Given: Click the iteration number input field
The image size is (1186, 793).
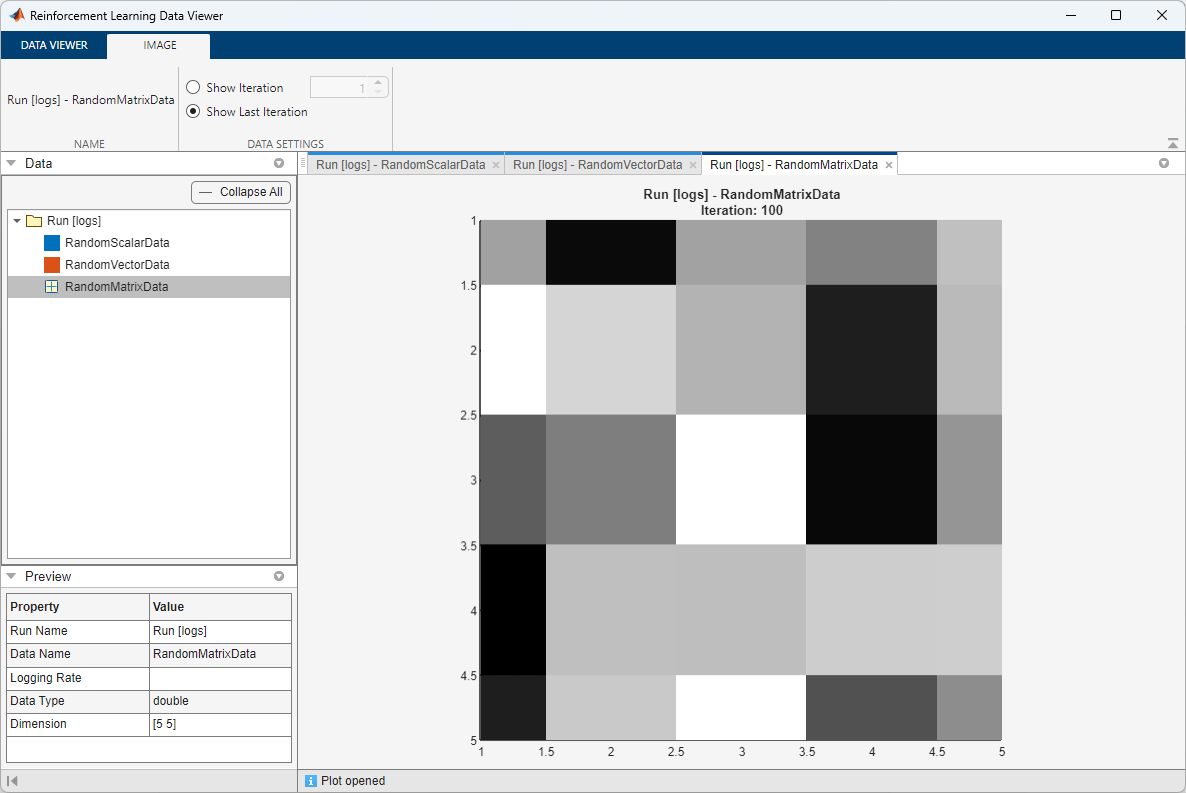Looking at the screenshot, I should (x=340, y=88).
